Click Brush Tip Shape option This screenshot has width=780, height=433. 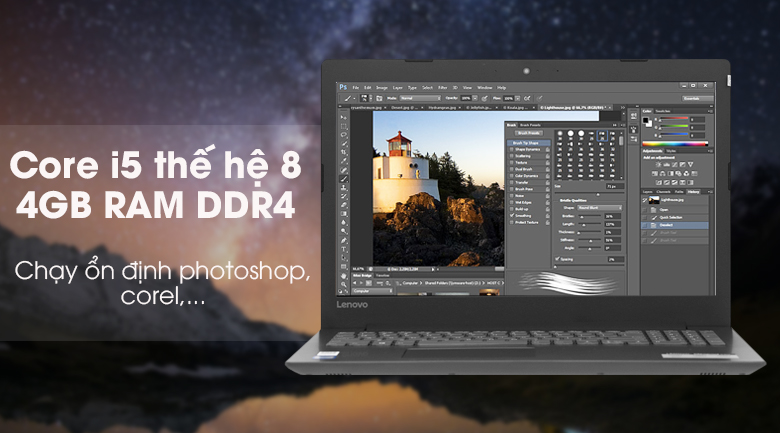click(x=529, y=143)
